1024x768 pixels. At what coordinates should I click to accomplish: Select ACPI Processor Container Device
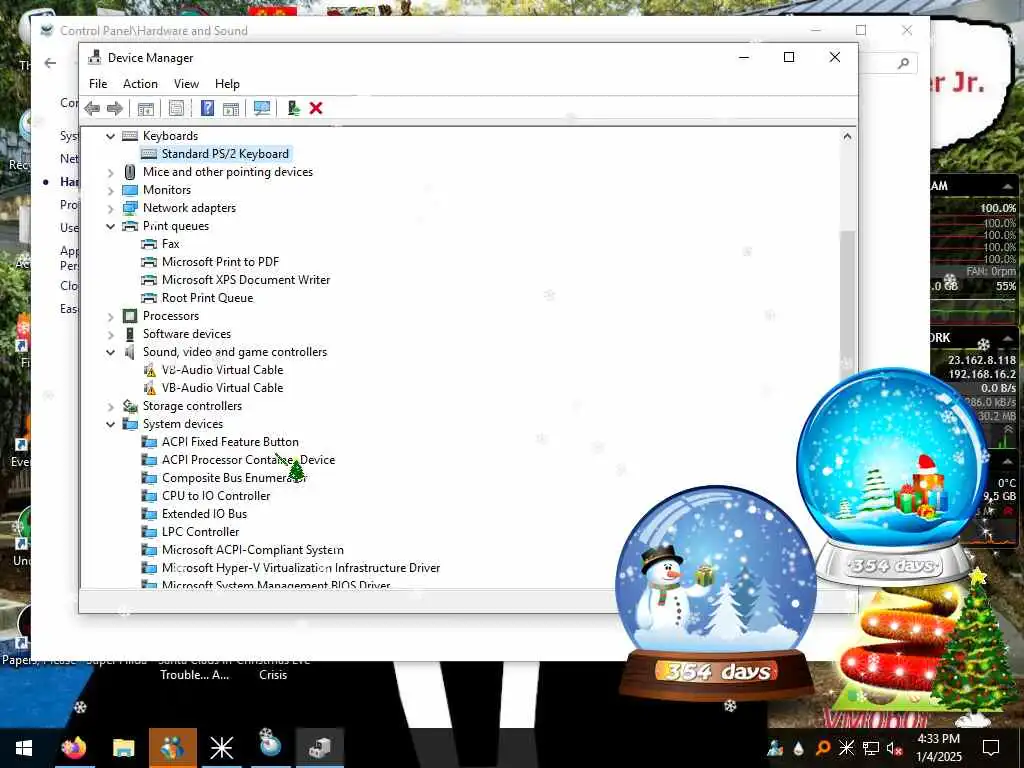tap(248, 460)
